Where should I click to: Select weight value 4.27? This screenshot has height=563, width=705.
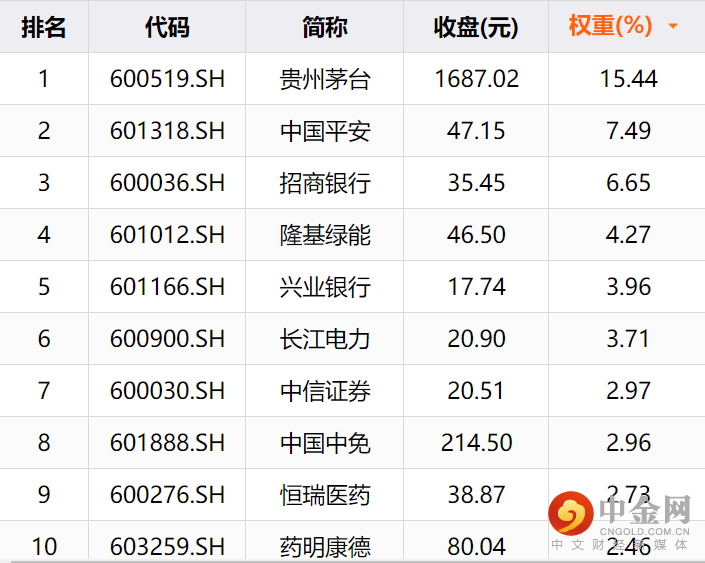click(629, 235)
